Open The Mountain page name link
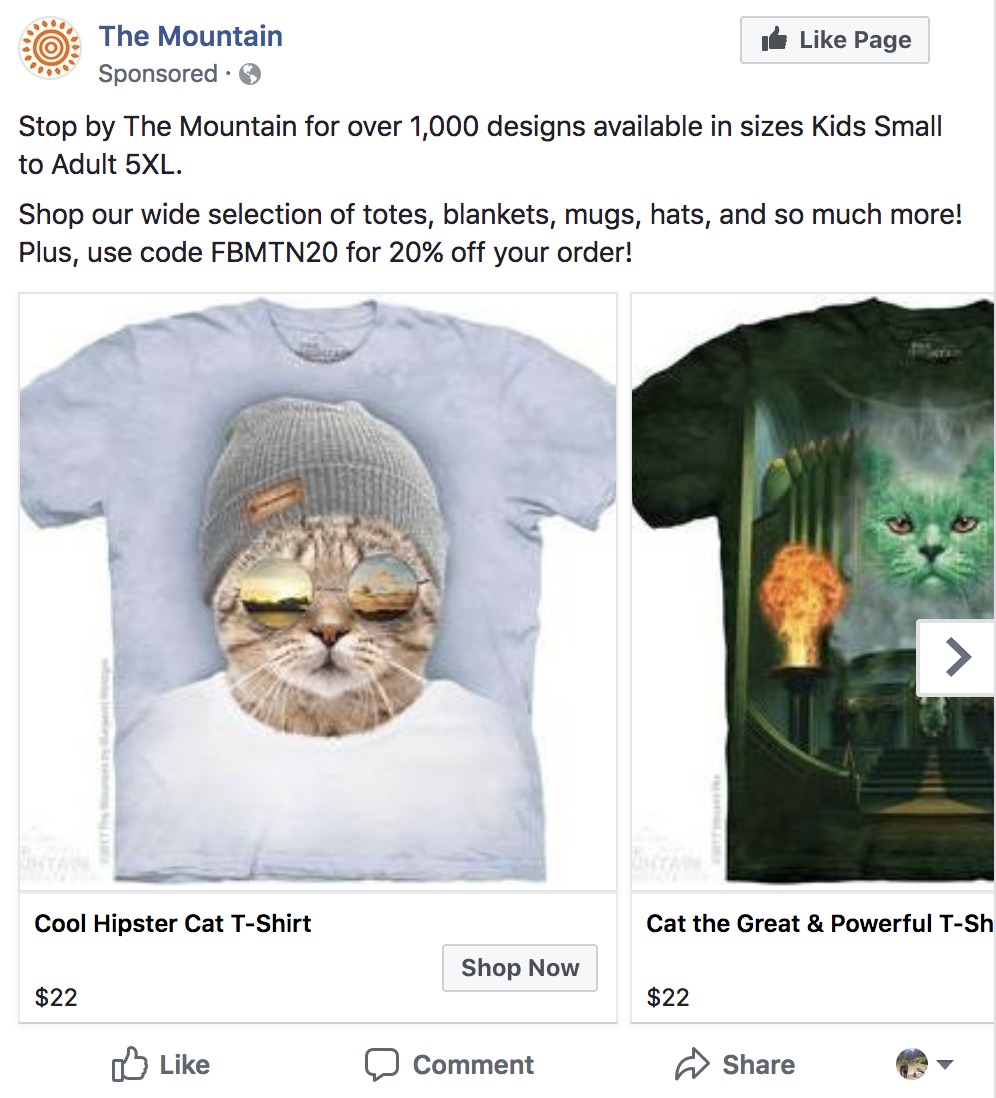The image size is (996, 1098). click(190, 37)
